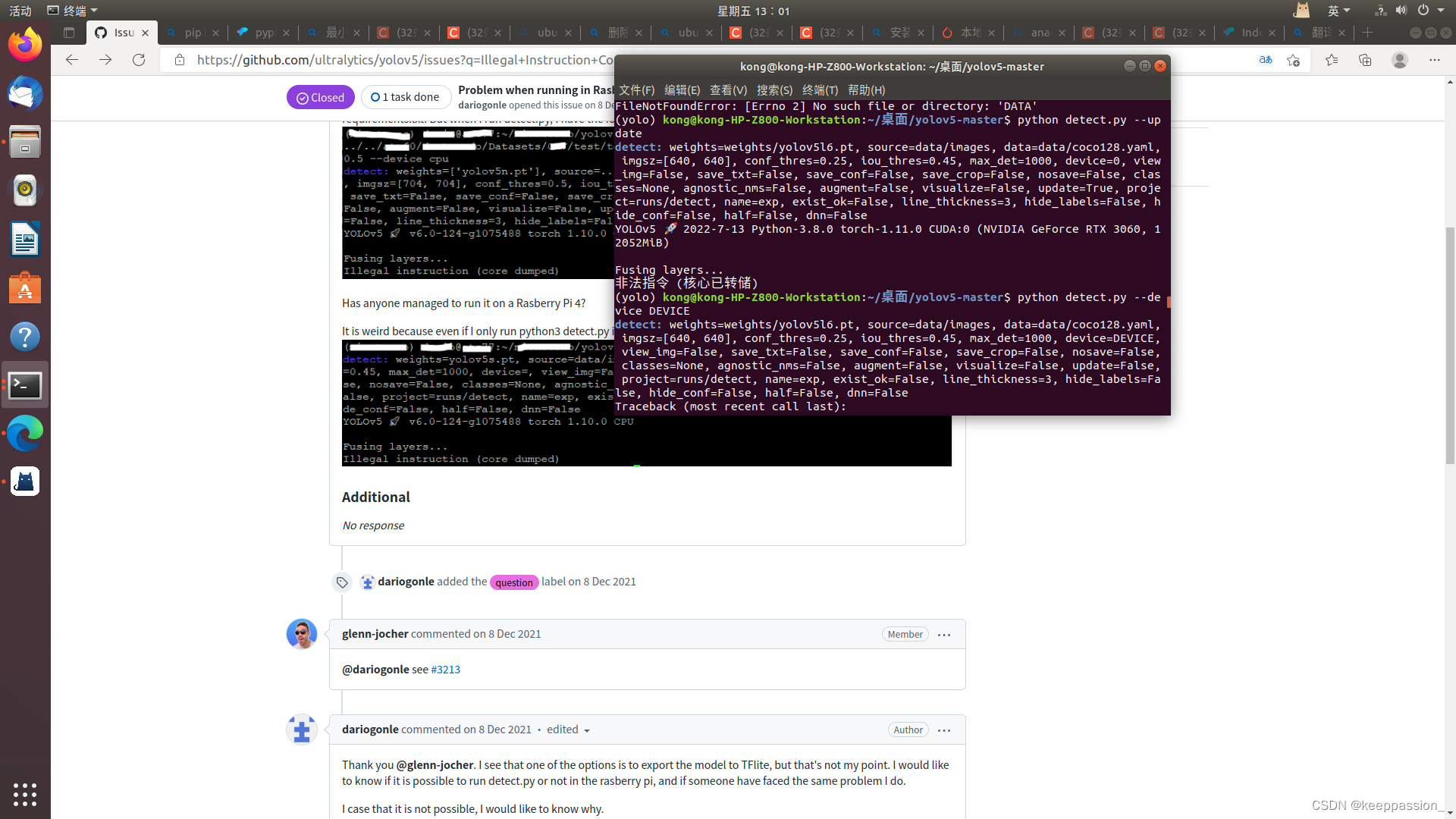Open Thunderbird mail from the dock

coord(25,94)
